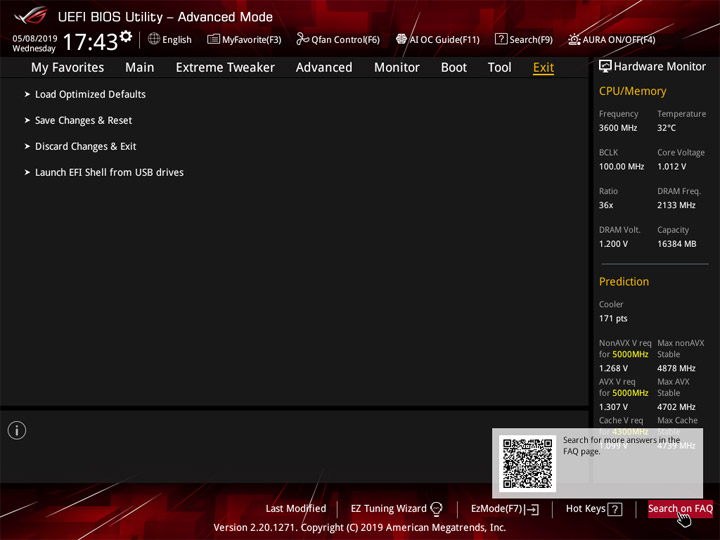The height and width of the screenshot is (540, 720).
Task: Switch to the Boot tab
Action: [454, 68]
